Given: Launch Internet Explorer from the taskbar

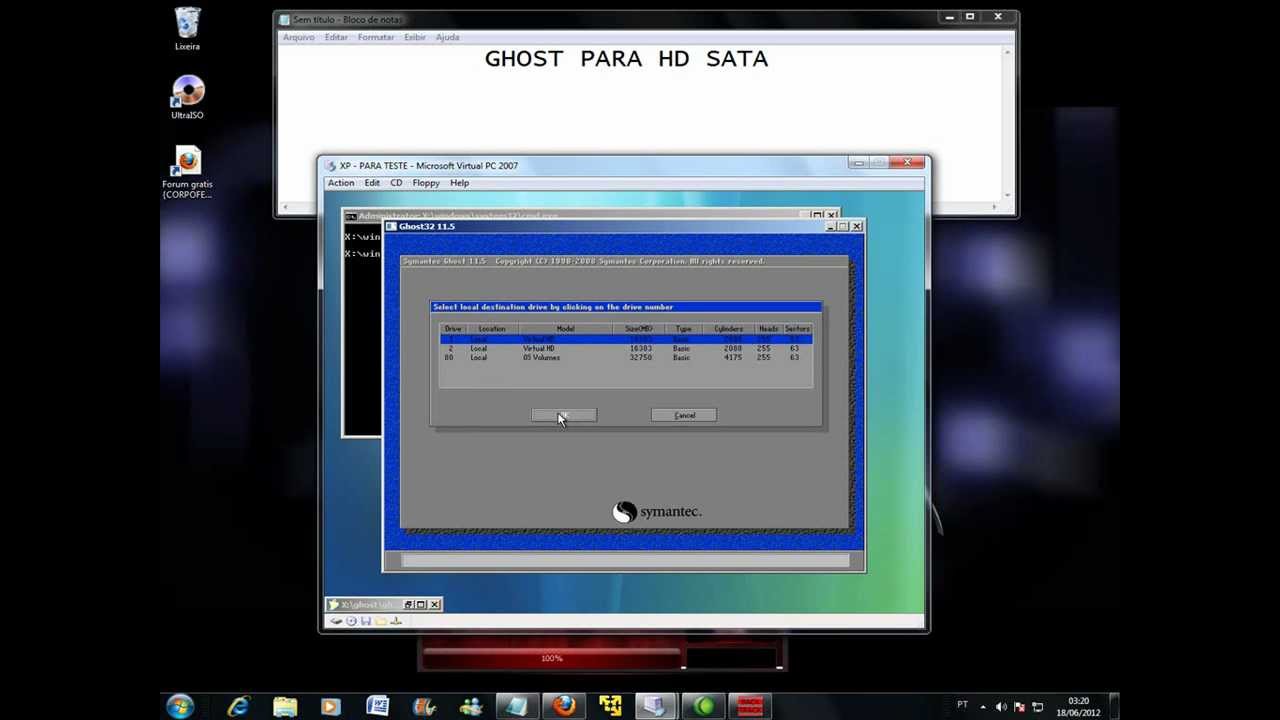Looking at the screenshot, I should [x=238, y=707].
